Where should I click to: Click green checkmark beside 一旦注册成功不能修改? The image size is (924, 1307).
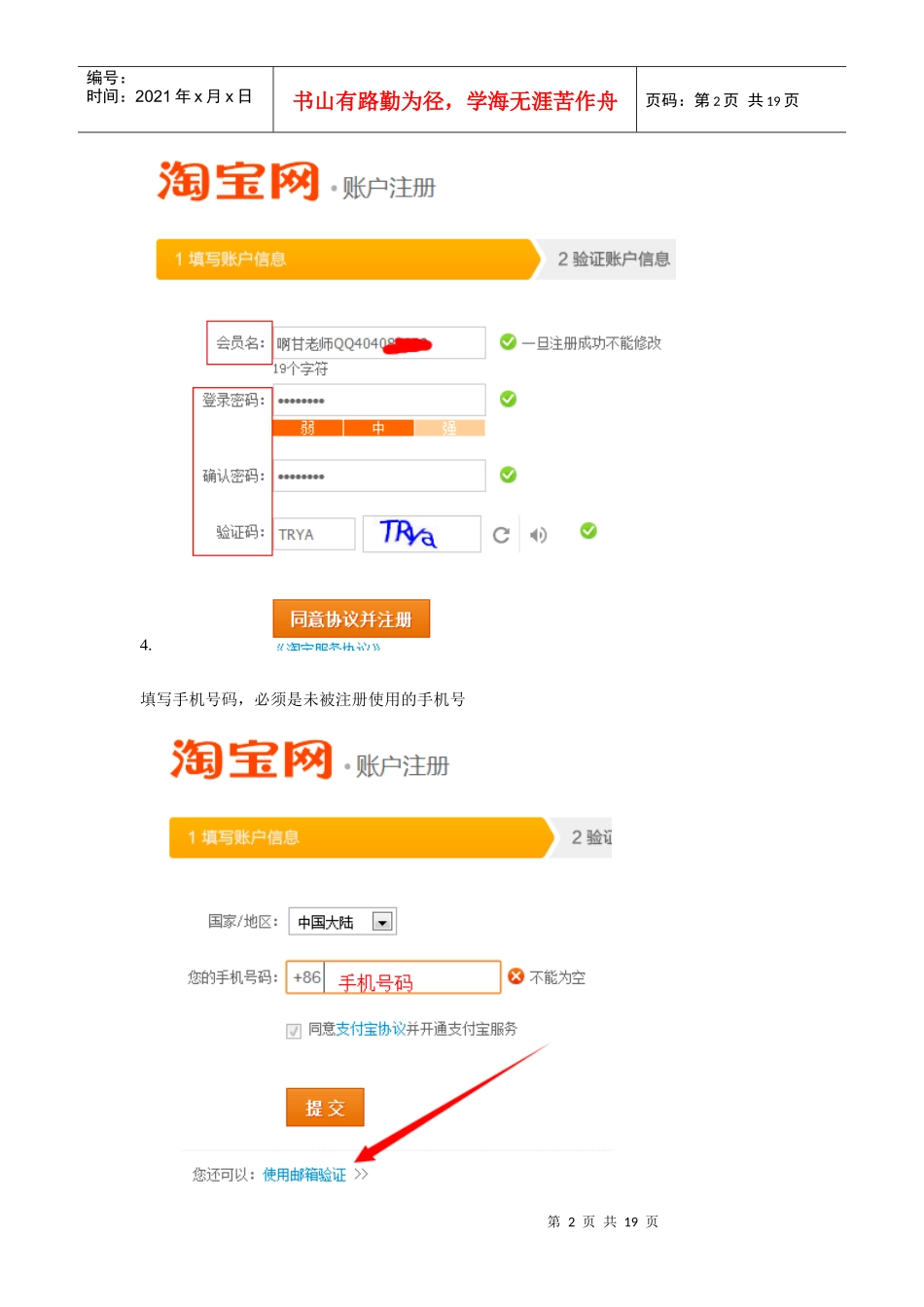[508, 341]
